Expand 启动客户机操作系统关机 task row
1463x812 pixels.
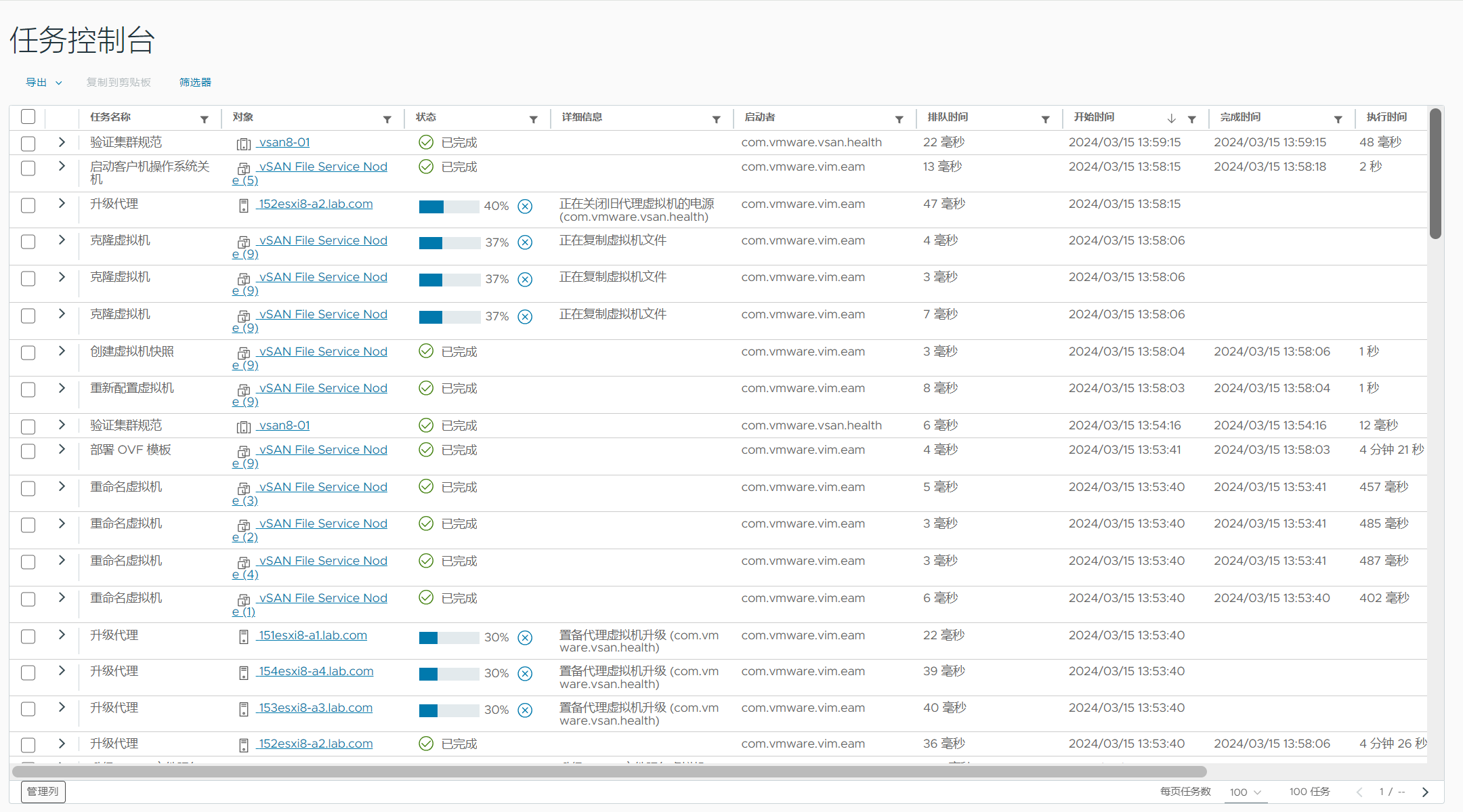[x=62, y=166]
